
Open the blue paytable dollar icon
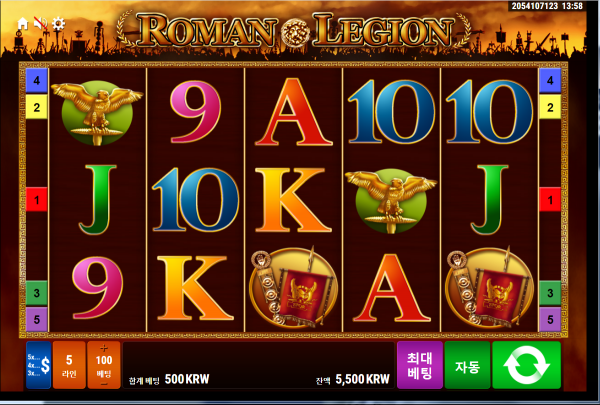click(x=39, y=365)
